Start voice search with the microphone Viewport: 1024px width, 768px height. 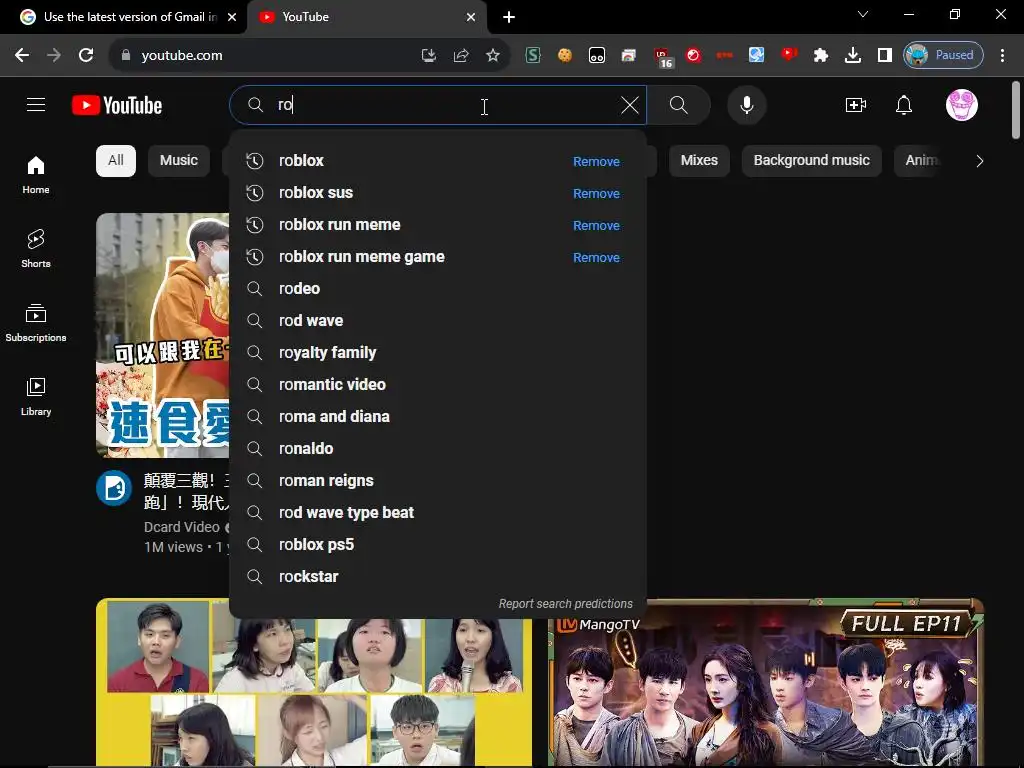pyautogui.click(x=746, y=105)
